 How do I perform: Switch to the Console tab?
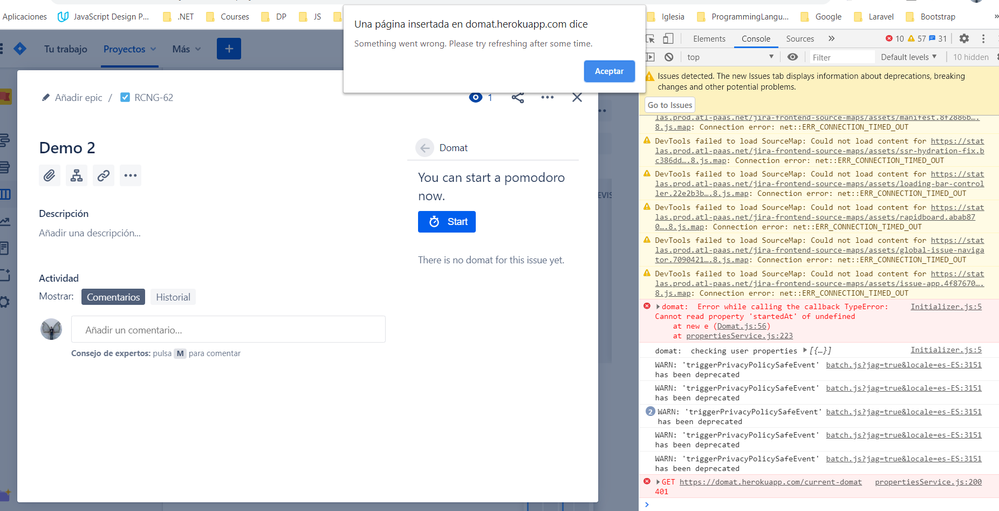[756, 39]
